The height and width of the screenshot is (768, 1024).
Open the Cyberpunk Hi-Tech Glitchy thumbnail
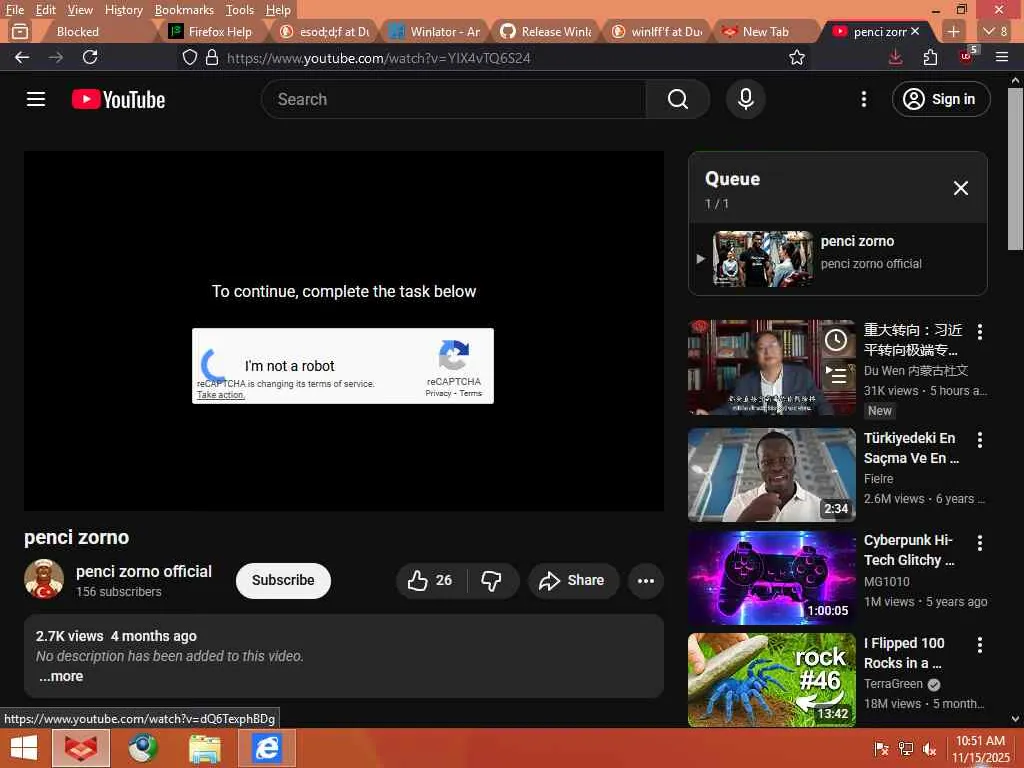pos(771,577)
